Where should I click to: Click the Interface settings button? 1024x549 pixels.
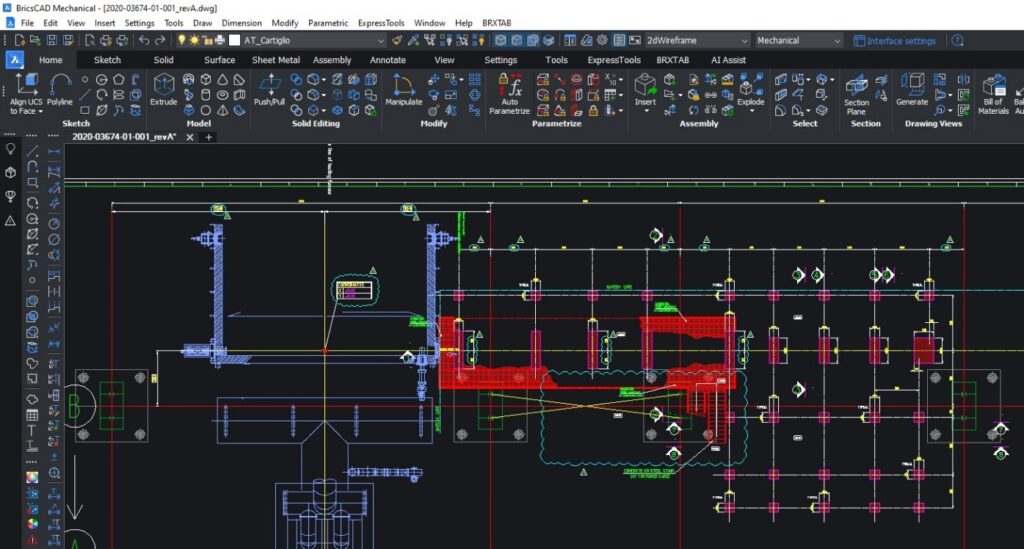click(x=894, y=41)
